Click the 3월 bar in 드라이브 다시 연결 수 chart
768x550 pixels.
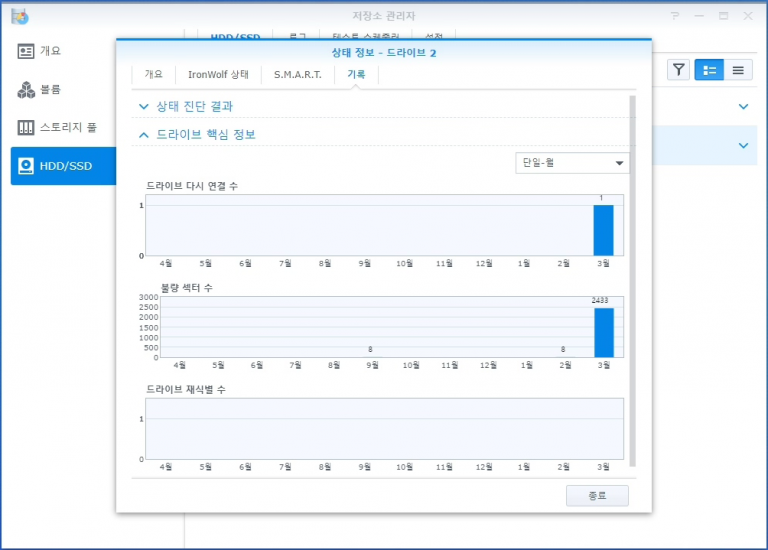(x=603, y=230)
